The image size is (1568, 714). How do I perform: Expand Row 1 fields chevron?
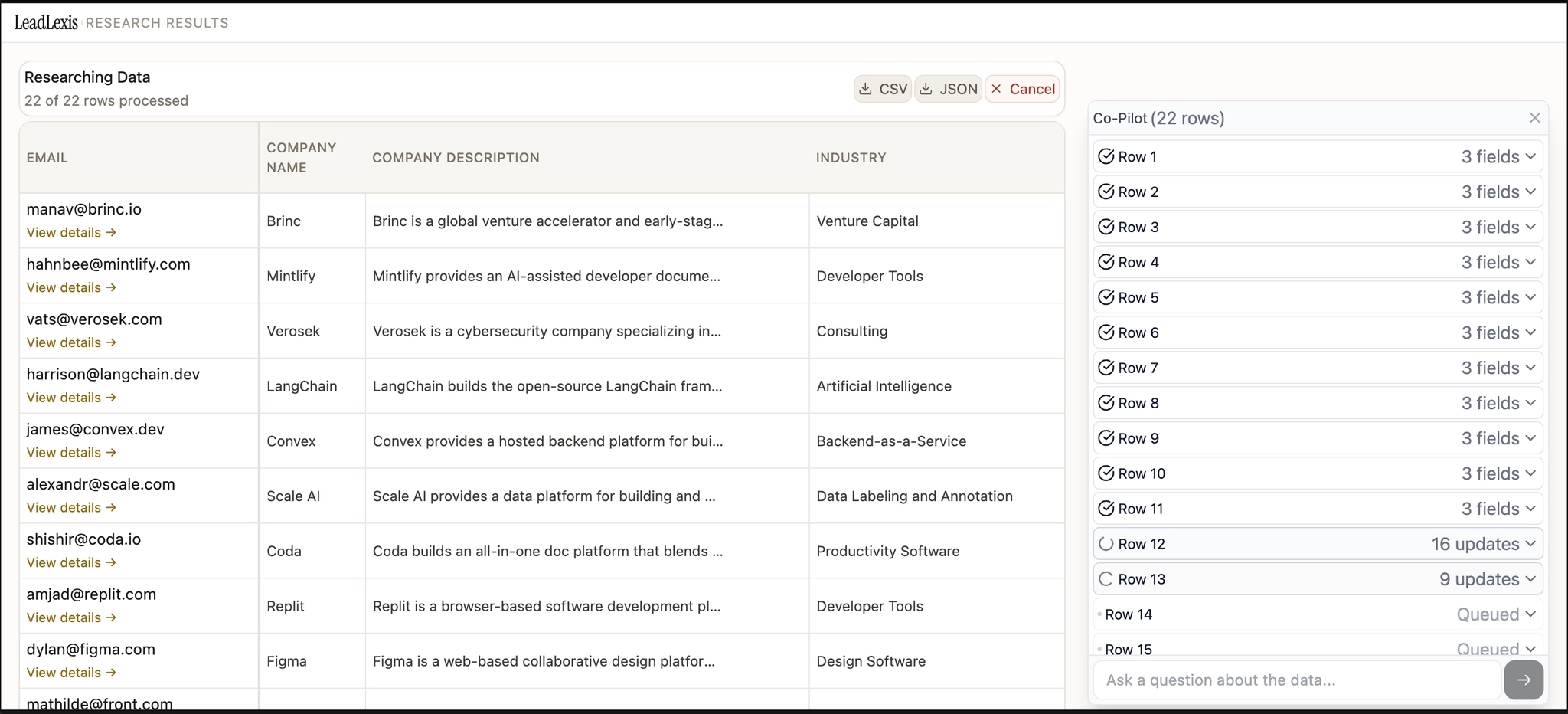[1530, 156]
